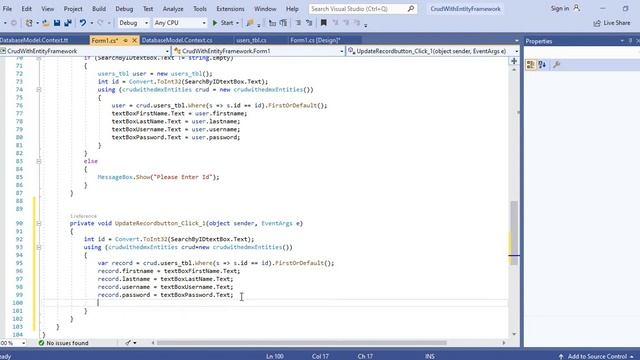This screenshot has height=360, width=640.
Task: Click the Comment selected lines icon
Action: pyautogui.click(x=298, y=23)
